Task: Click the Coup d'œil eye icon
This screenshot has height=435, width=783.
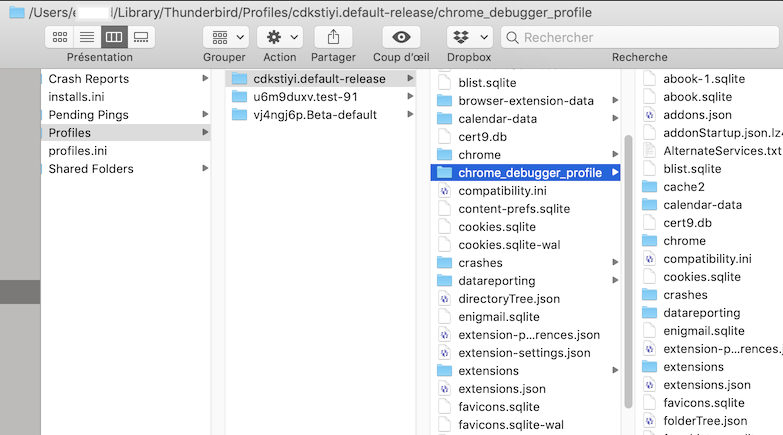Action: [x=401, y=37]
